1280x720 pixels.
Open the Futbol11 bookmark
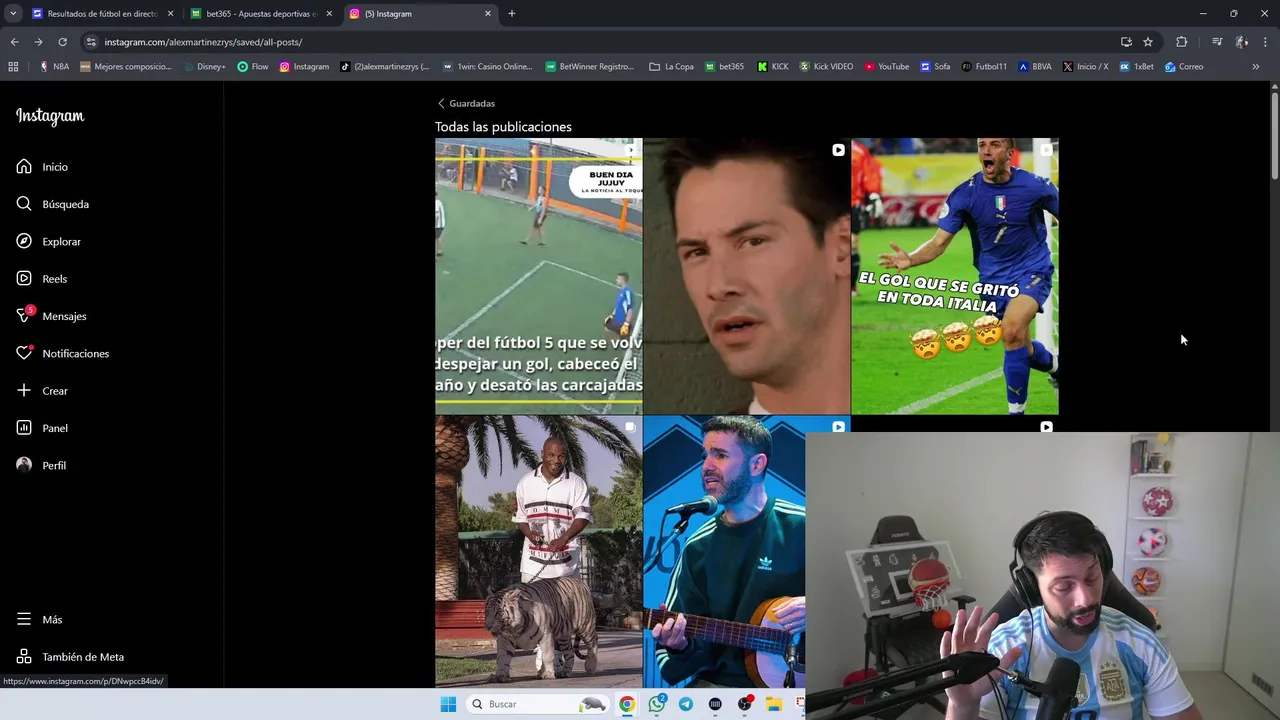coord(984,67)
